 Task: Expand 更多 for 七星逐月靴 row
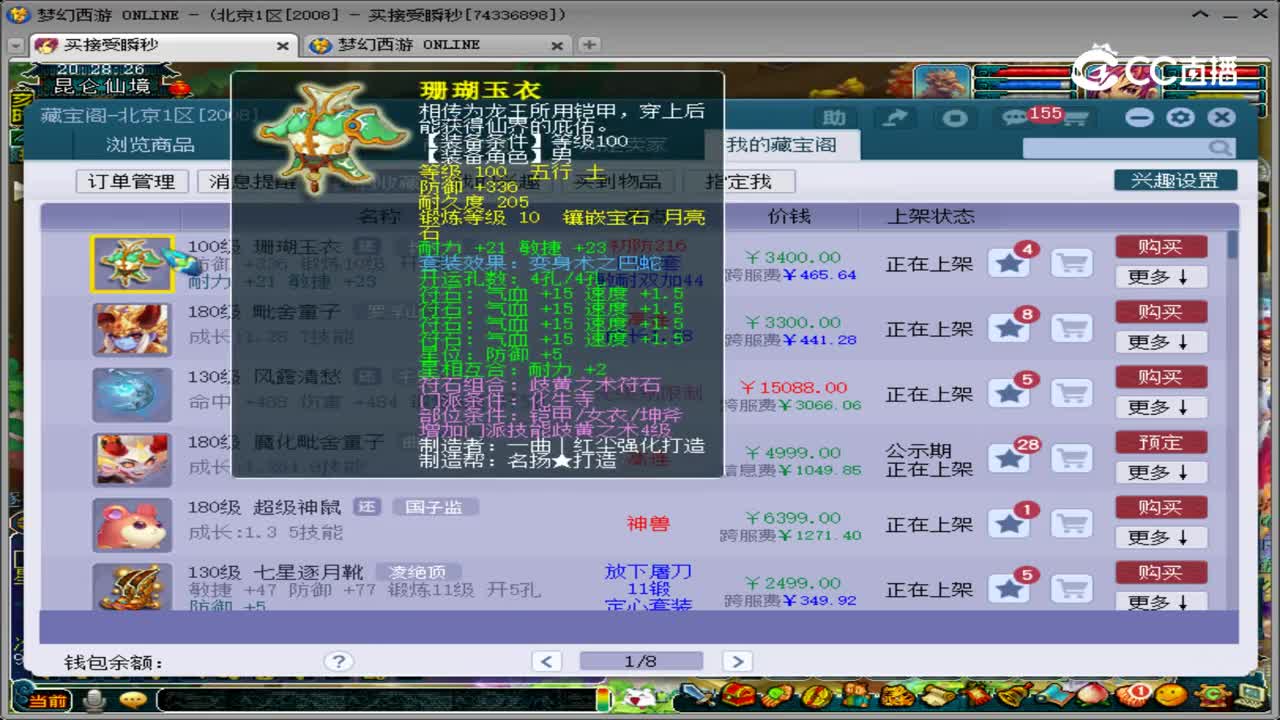[1161, 602]
